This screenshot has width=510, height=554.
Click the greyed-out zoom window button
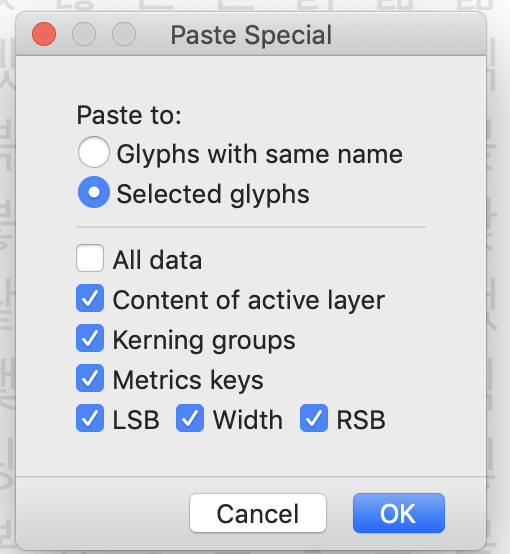click(x=124, y=34)
